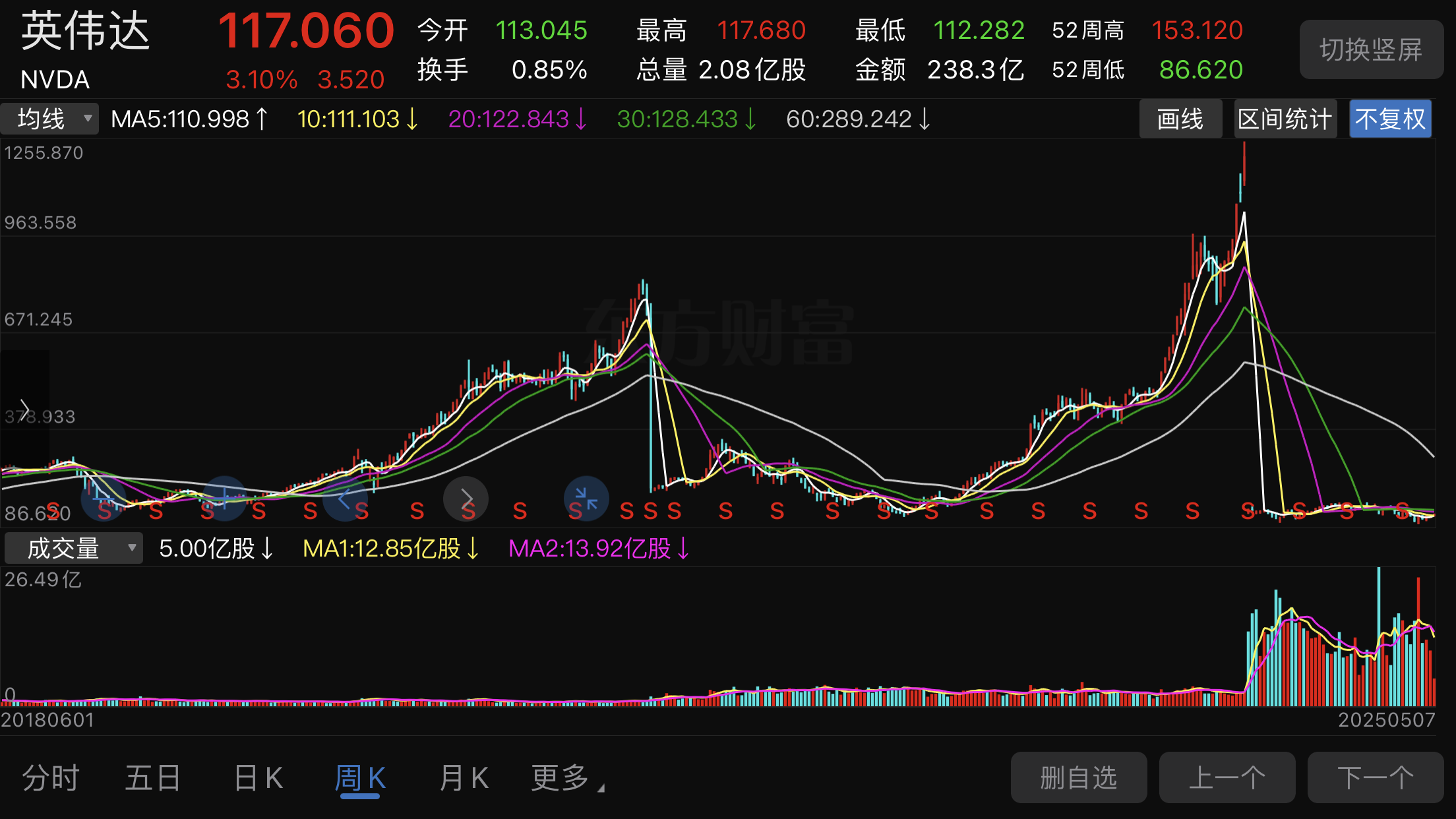Image resolution: width=1456 pixels, height=819 pixels.
Task: Tap the 1255.870 price axis label
Action: (44, 153)
